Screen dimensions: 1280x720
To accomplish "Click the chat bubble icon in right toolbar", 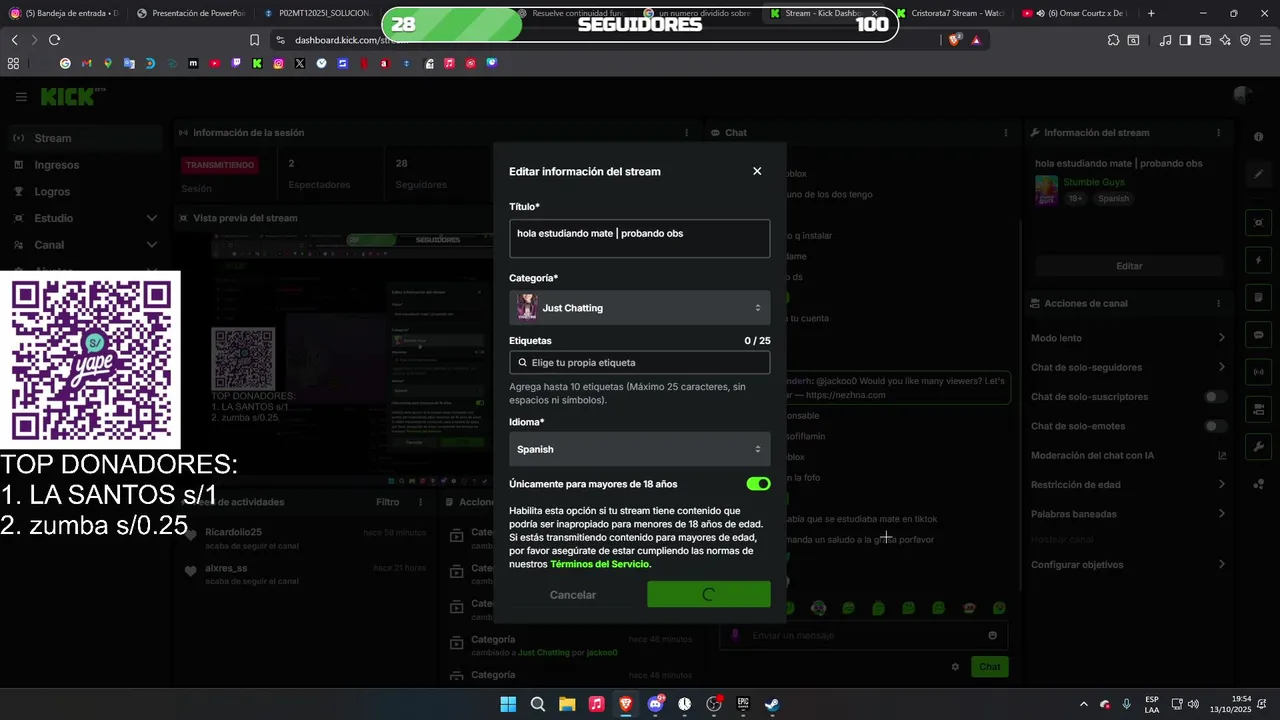I will click(x=1258, y=335).
